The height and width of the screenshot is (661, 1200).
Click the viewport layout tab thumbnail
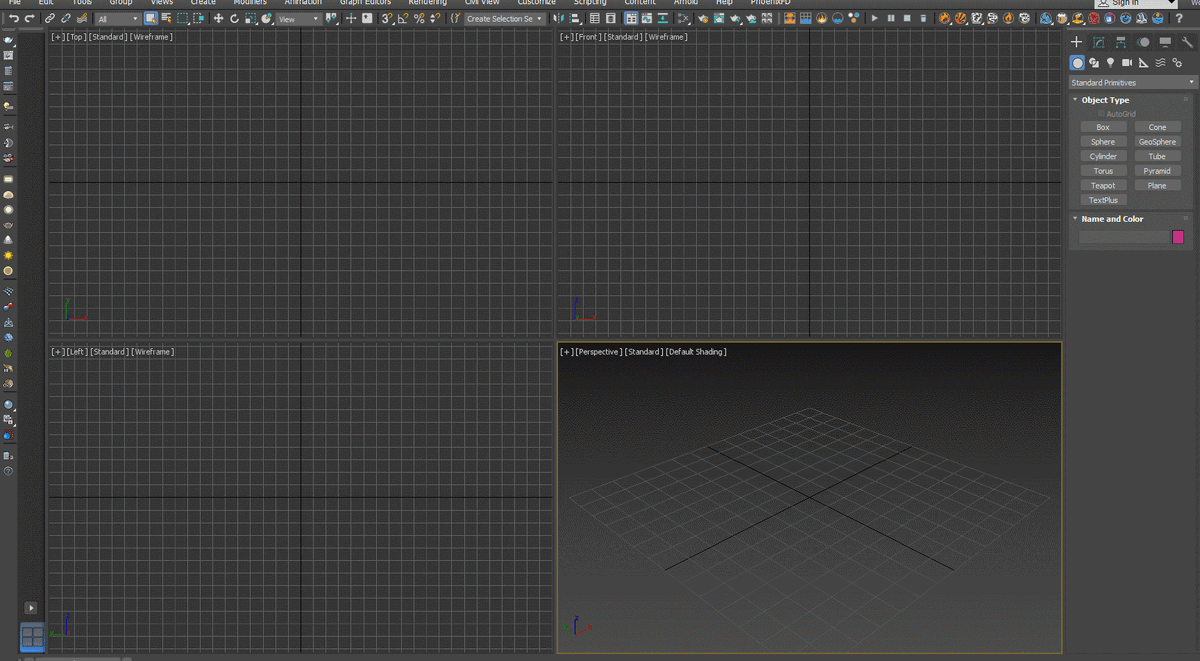[32, 636]
